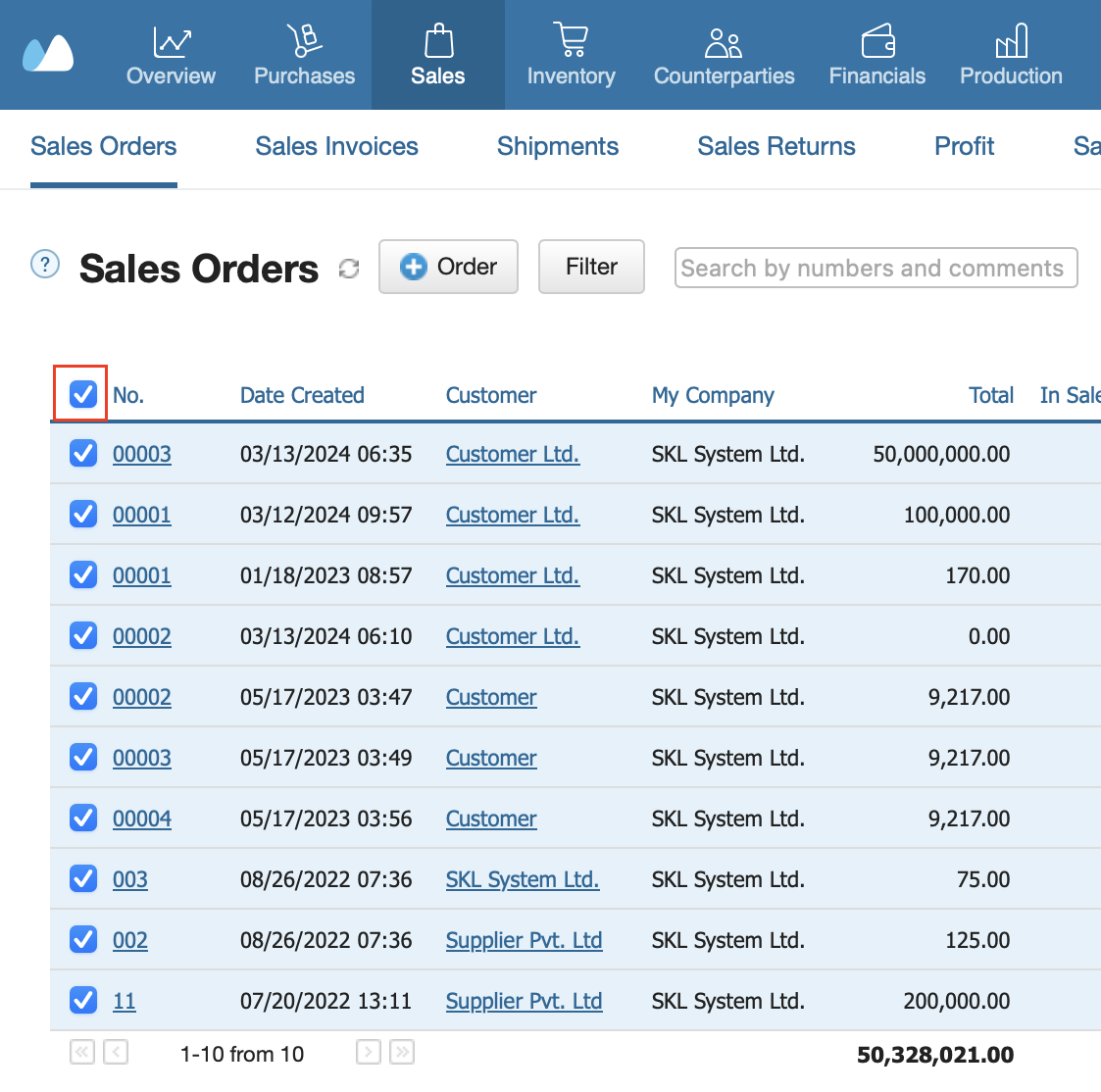The height and width of the screenshot is (1092, 1101).
Task: Go to the Purchases section
Action: pyautogui.click(x=304, y=55)
